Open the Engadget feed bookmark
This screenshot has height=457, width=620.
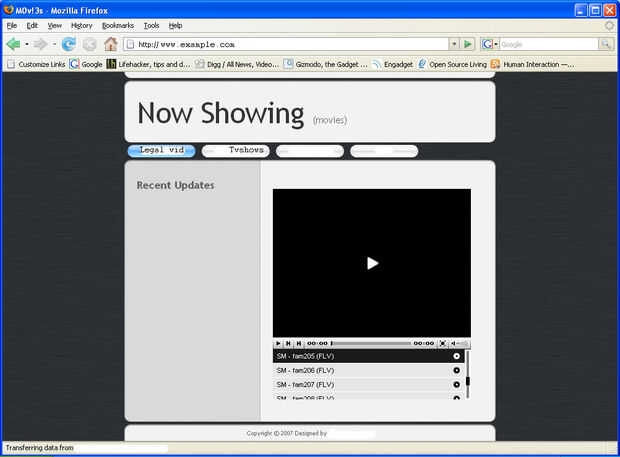point(393,64)
